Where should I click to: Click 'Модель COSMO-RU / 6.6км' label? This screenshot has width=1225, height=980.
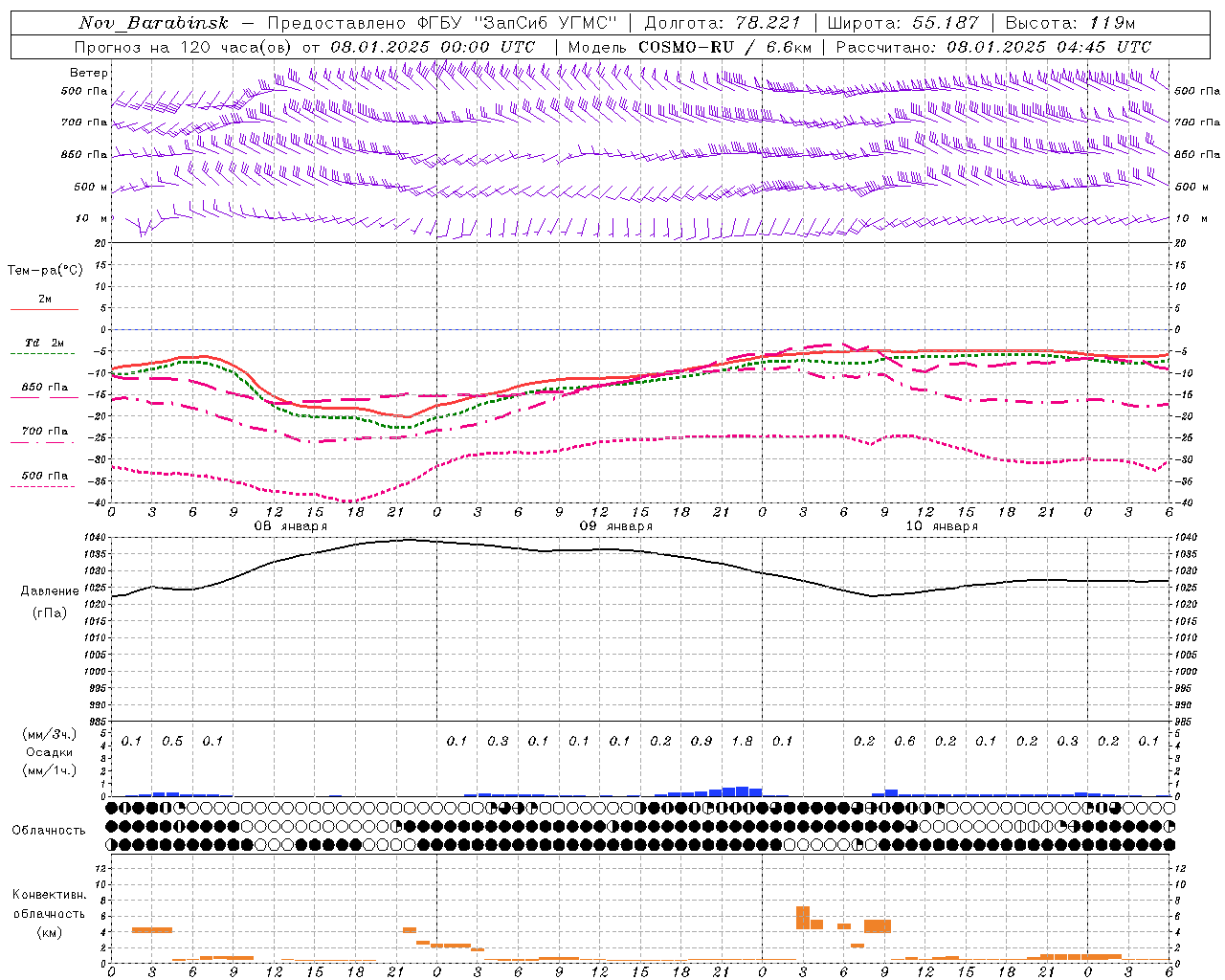[690, 47]
